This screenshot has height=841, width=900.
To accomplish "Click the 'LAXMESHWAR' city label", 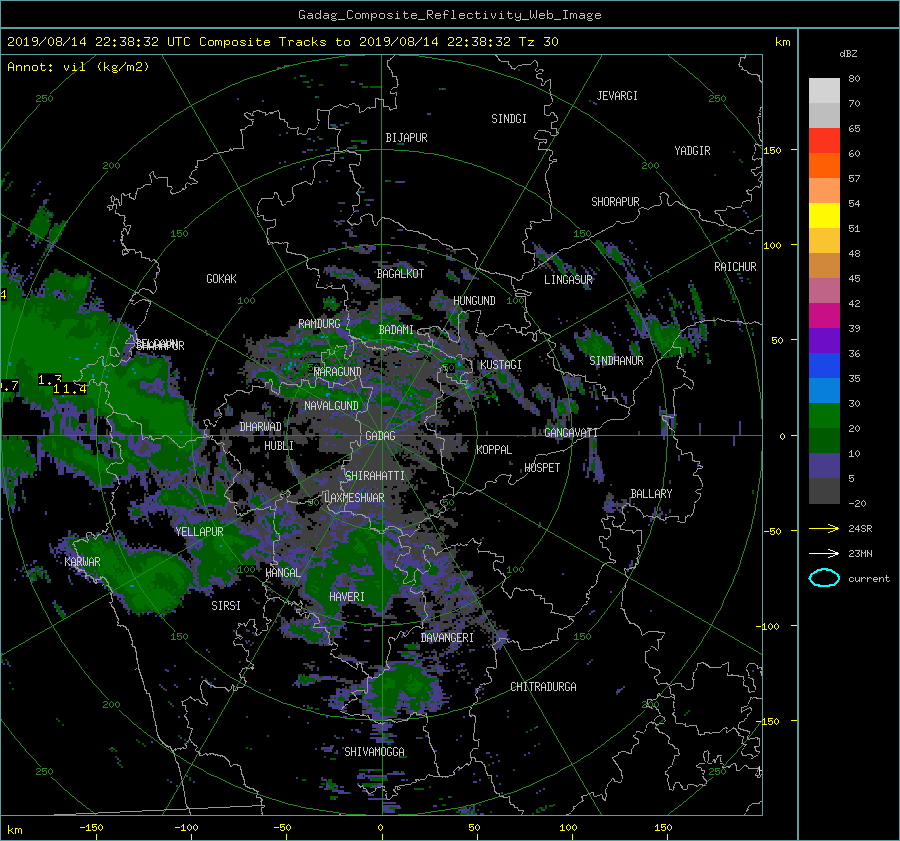I will [x=354, y=498].
